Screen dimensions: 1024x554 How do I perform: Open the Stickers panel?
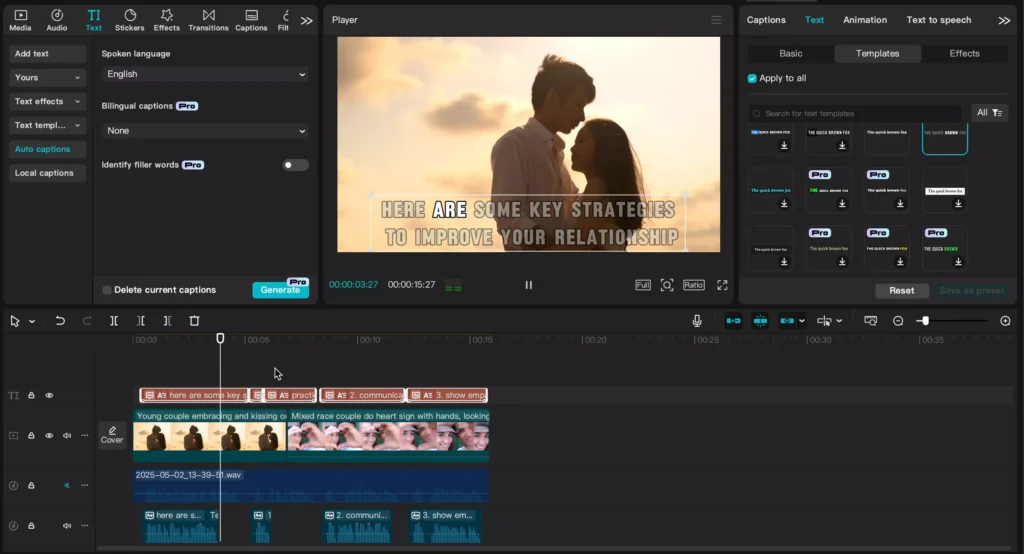129,20
